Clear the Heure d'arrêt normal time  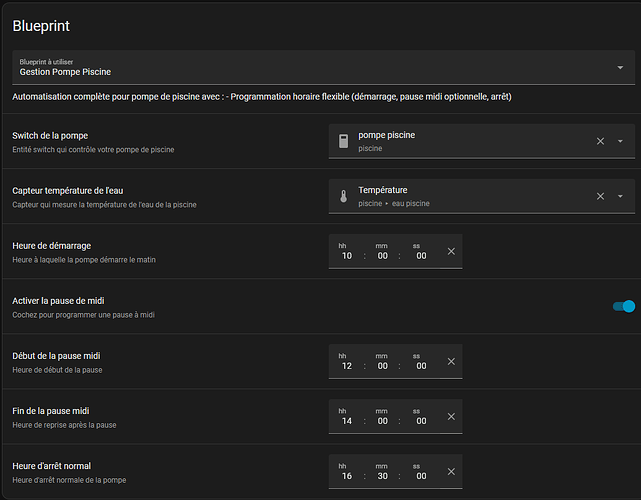[451, 471]
